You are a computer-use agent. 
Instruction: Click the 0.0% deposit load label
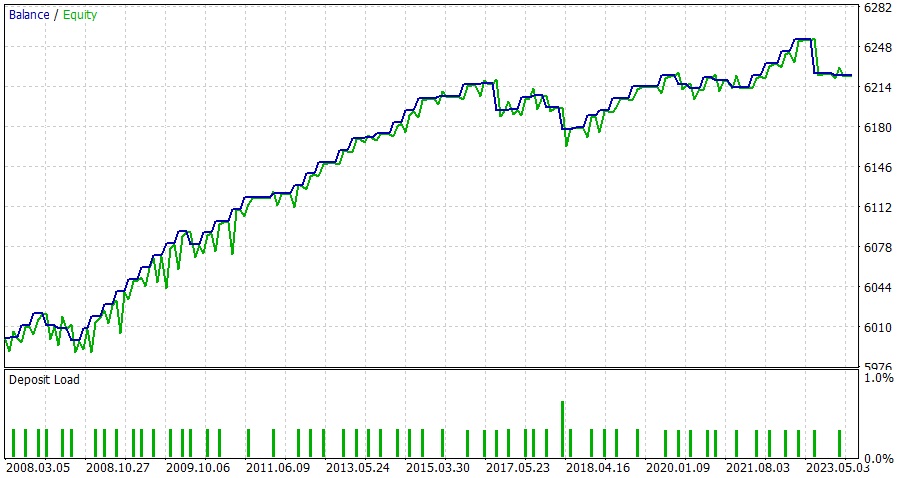[x=879, y=459]
